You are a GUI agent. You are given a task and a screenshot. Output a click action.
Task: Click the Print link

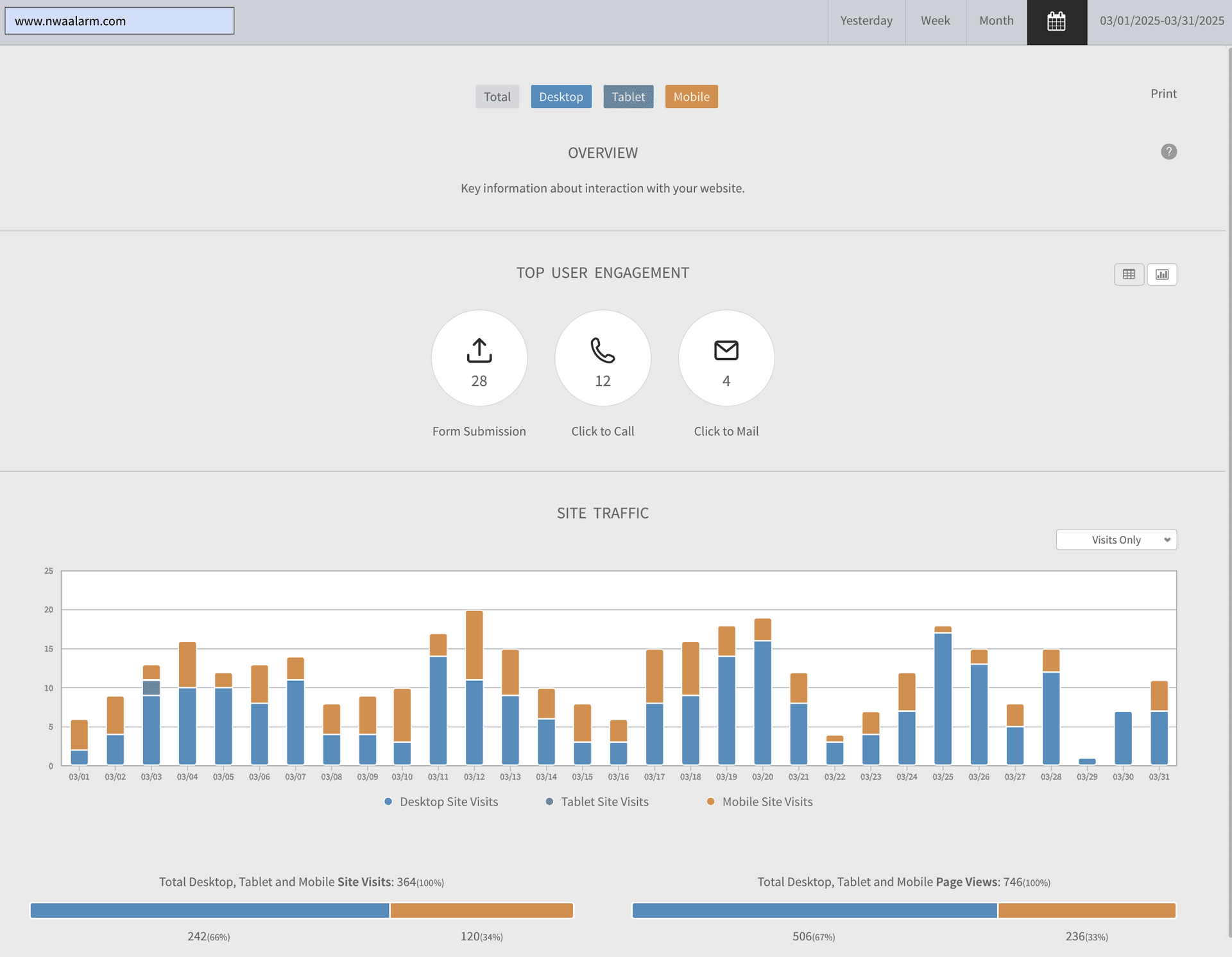[1163, 94]
